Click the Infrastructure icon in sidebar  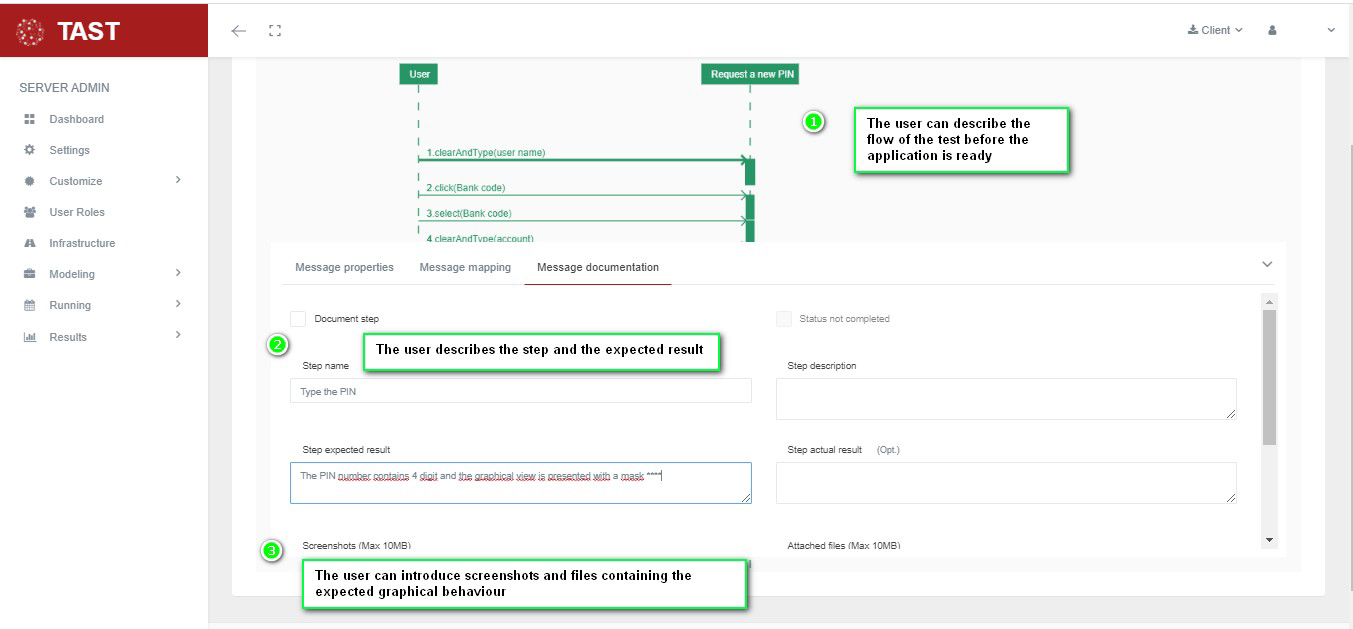[x=30, y=243]
